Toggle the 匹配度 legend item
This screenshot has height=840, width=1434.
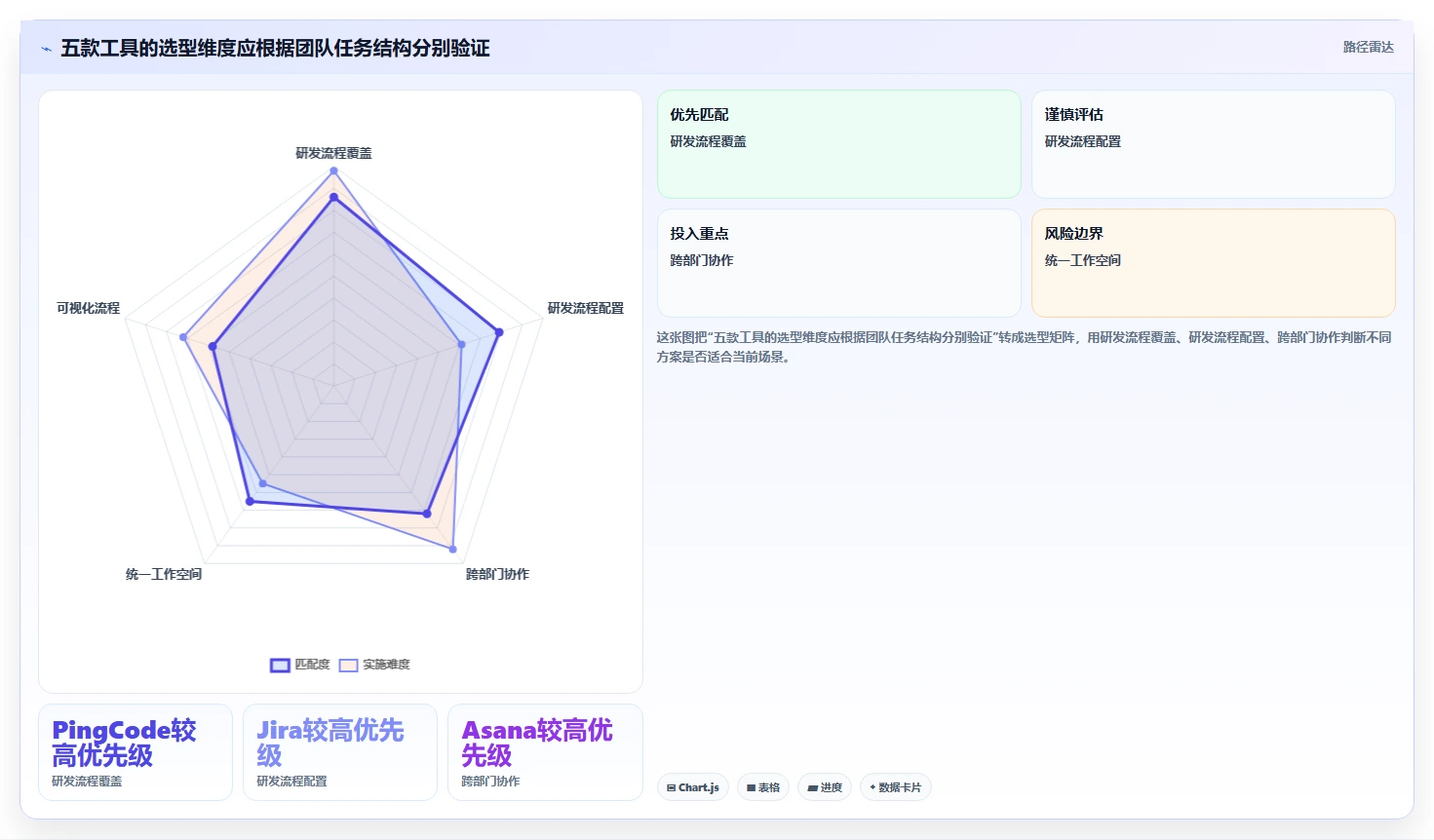click(300, 665)
